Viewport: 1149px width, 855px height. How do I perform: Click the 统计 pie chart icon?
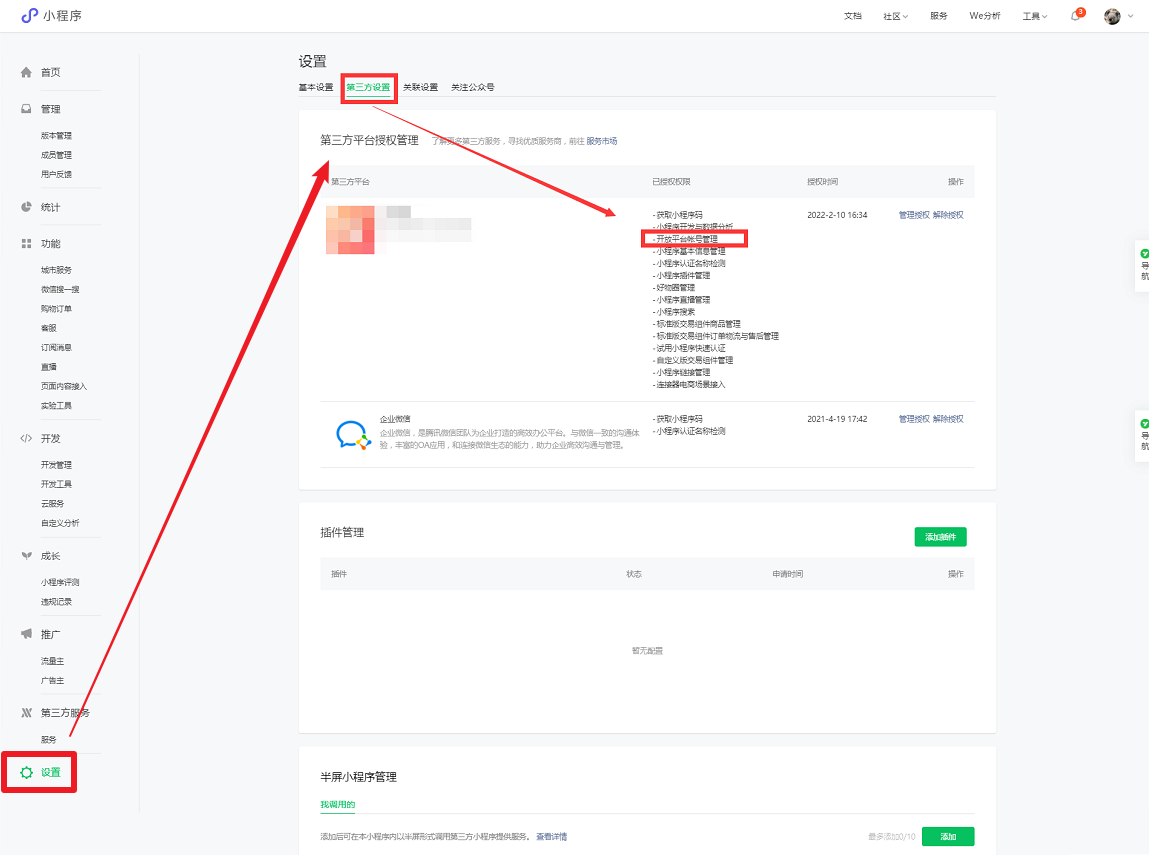[26, 207]
